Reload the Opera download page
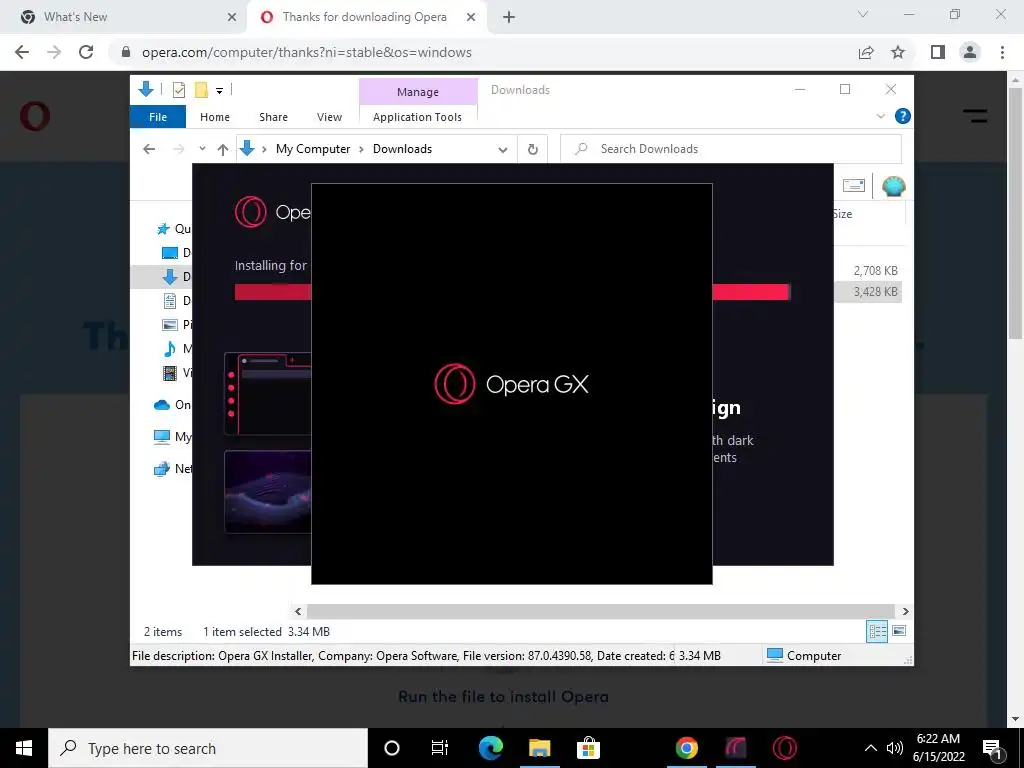 click(x=86, y=52)
